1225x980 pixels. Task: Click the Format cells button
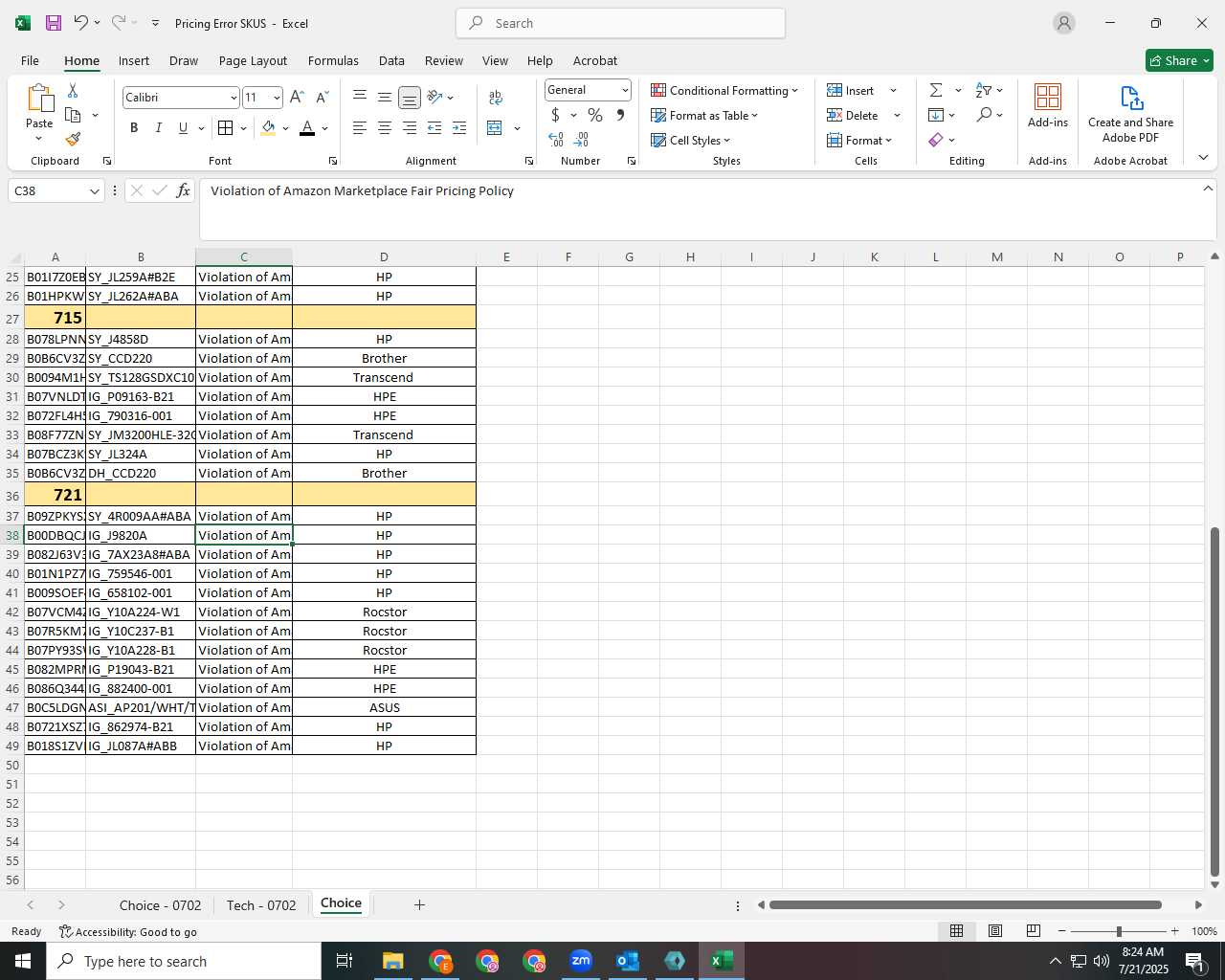click(x=859, y=140)
